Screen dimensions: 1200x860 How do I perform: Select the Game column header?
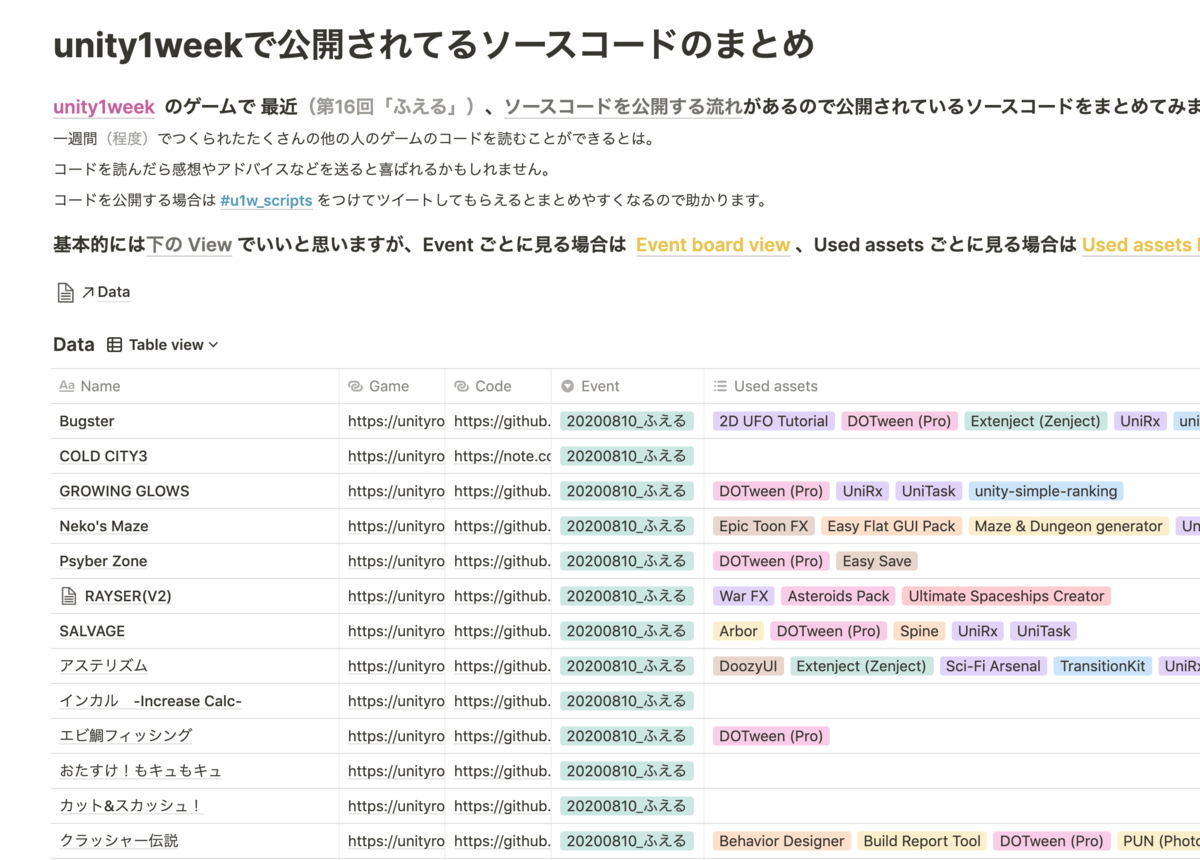(392, 386)
